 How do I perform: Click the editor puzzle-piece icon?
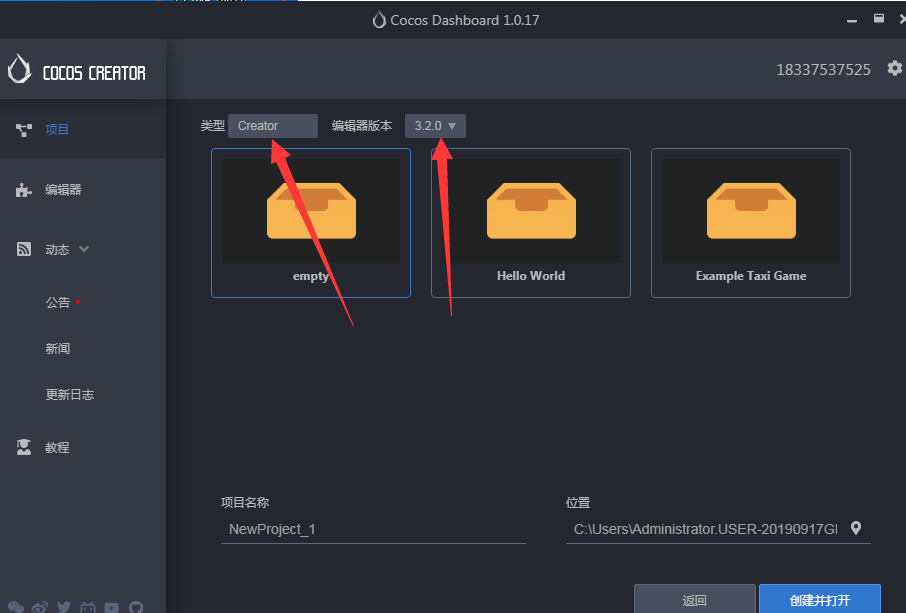pos(24,190)
